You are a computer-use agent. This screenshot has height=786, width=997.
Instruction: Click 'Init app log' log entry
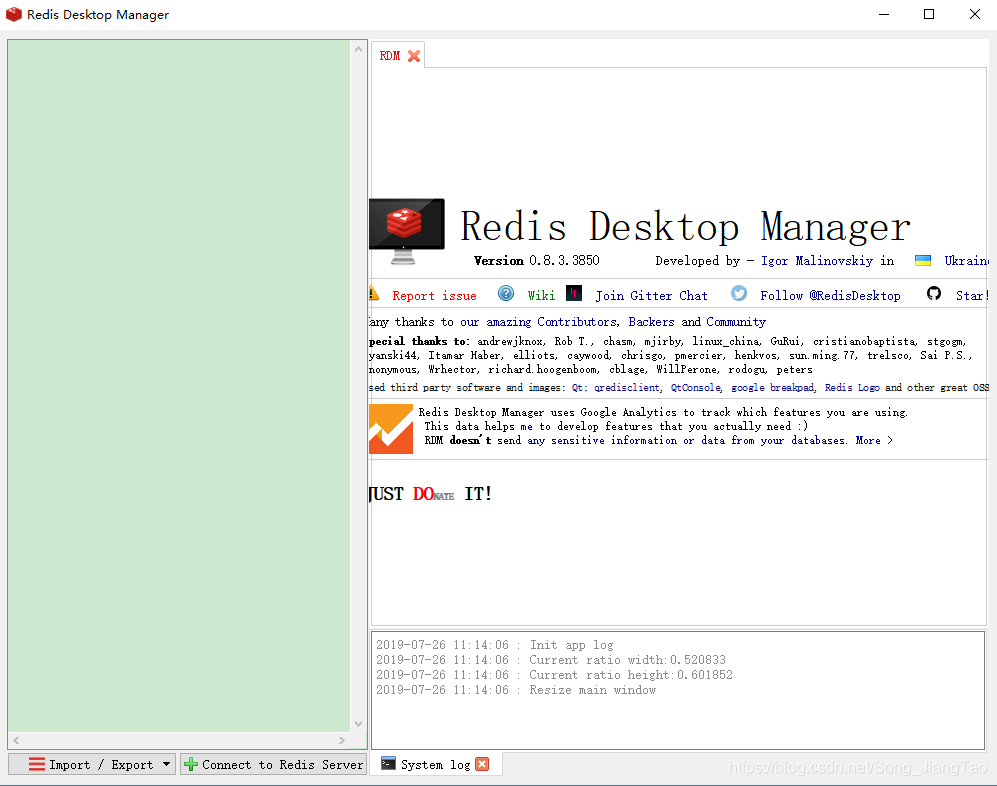click(x=495, y=645)
